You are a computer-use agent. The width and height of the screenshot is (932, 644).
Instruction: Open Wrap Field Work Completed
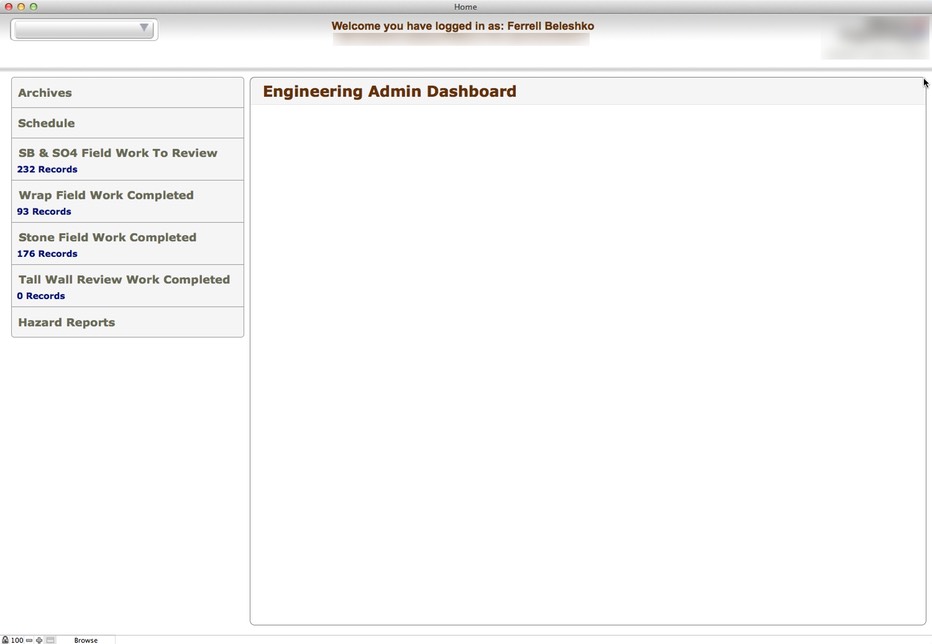click(x=127, y=202)
